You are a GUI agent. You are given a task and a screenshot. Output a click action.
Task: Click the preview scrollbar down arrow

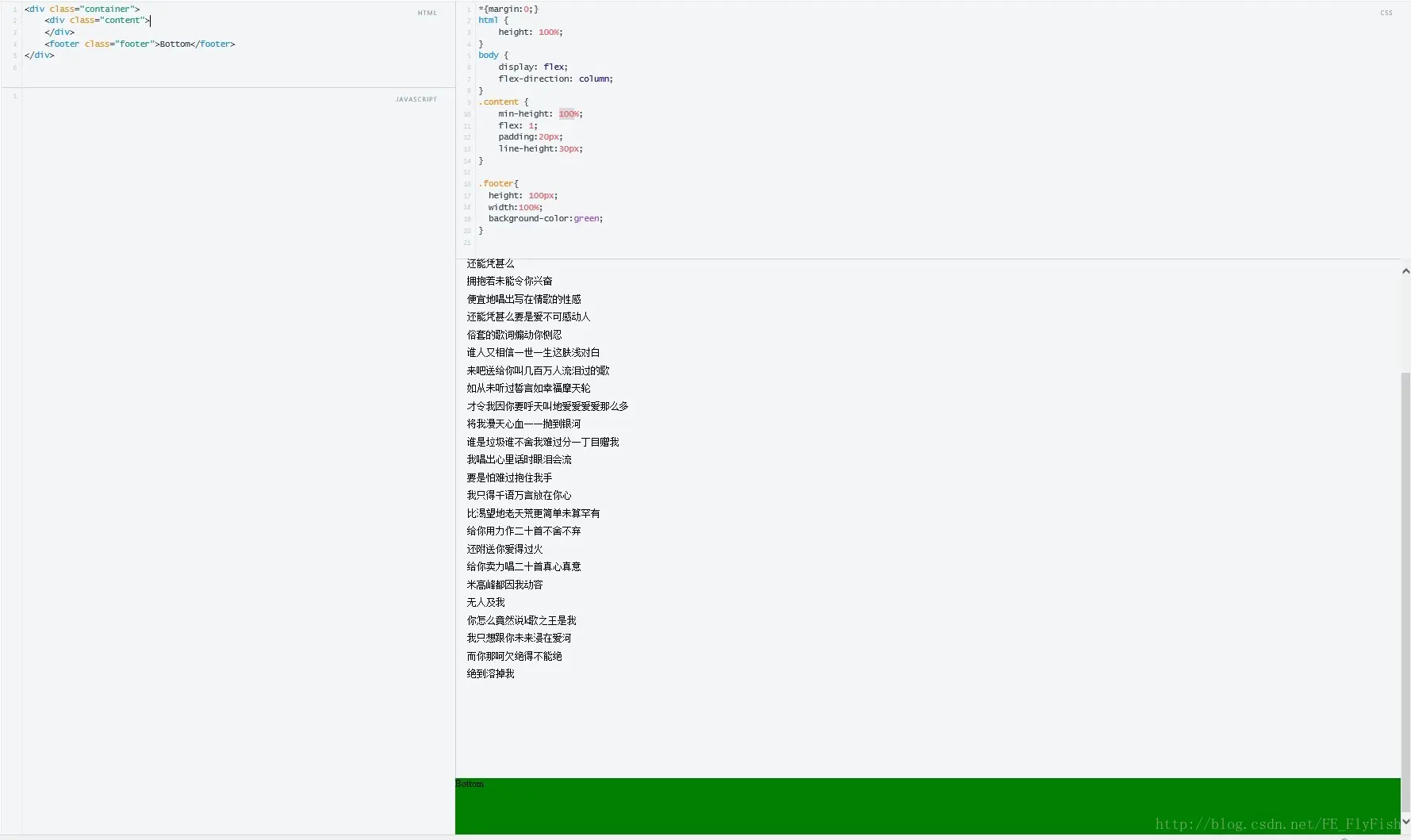pos(1405,822)
